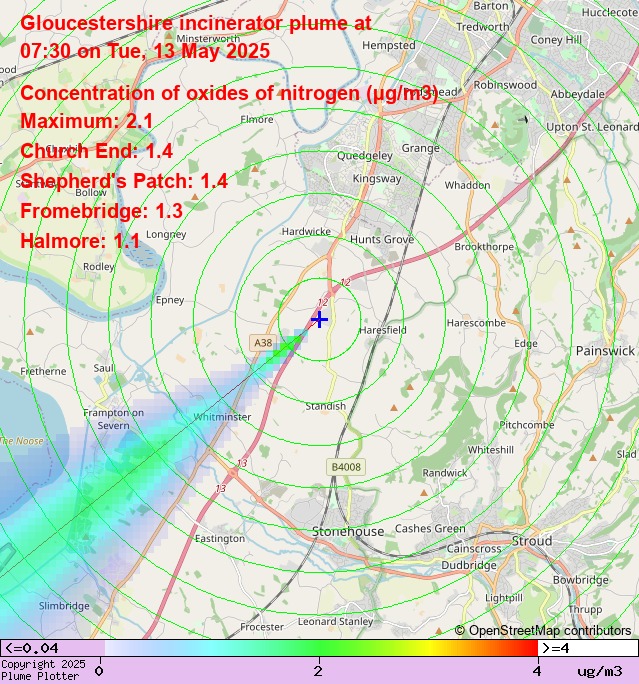
Task: Click the 'Kingsway' place label
Action: [x=377, y=179]
